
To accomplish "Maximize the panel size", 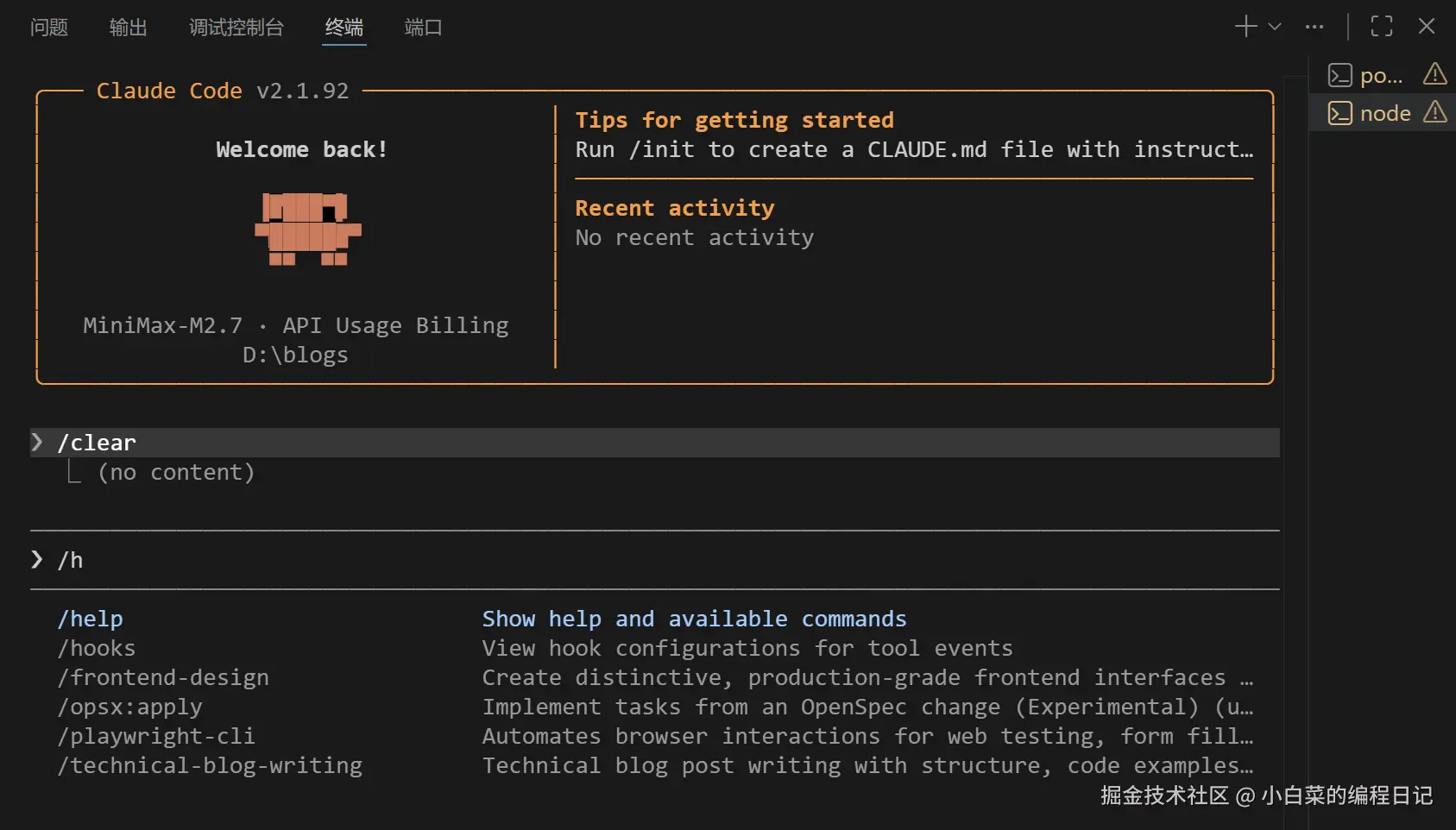I will coord(1382,27).
